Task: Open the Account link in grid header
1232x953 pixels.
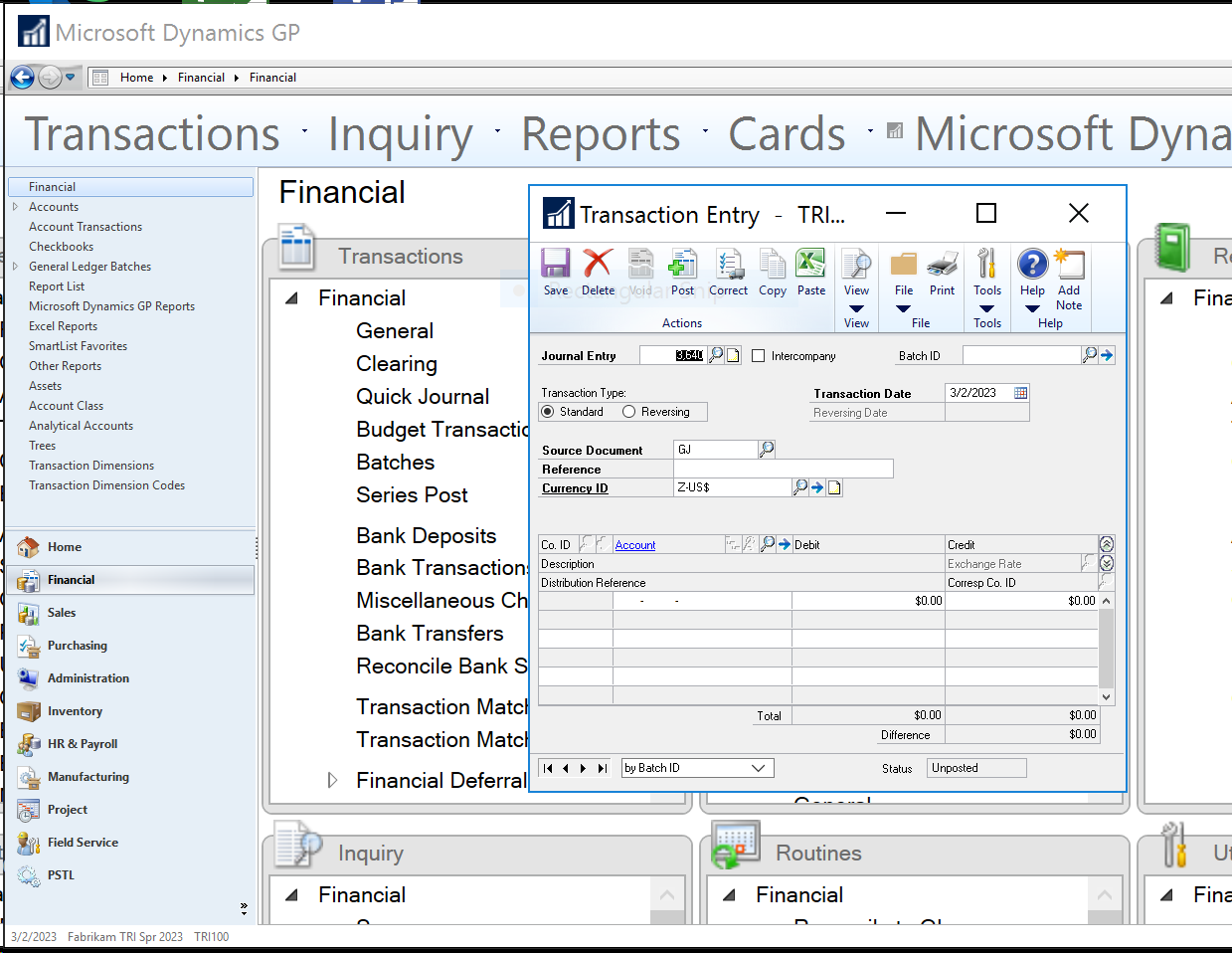Action: click(635, 545)
